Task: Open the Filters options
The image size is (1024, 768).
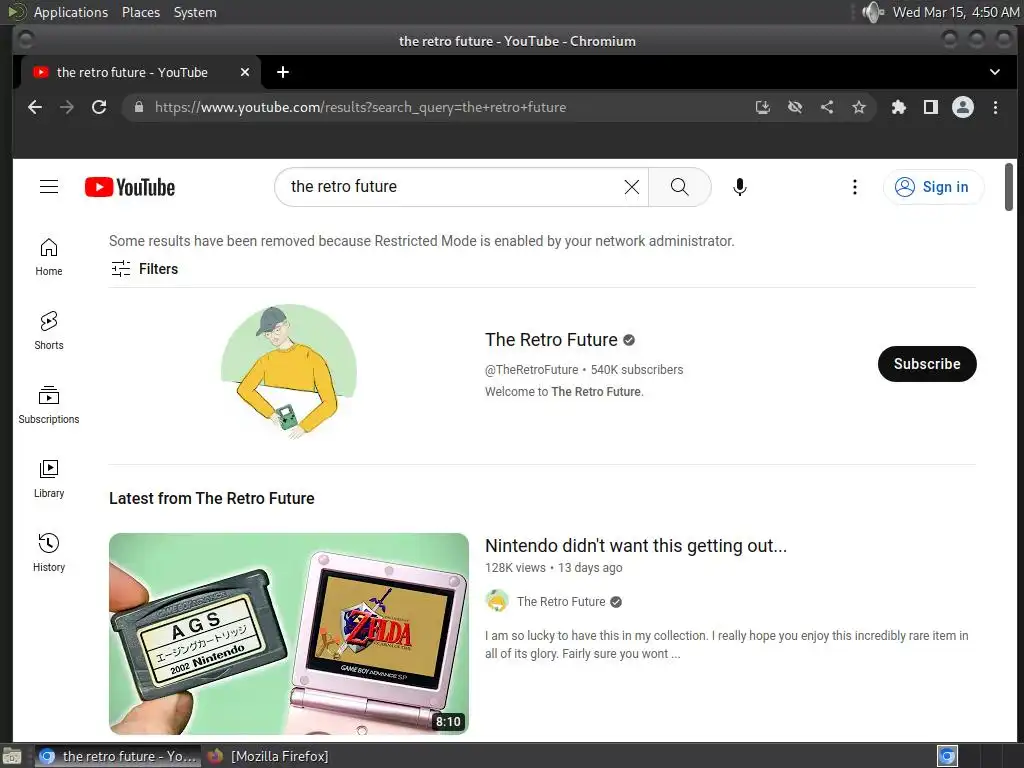Action: coord(144,268)
